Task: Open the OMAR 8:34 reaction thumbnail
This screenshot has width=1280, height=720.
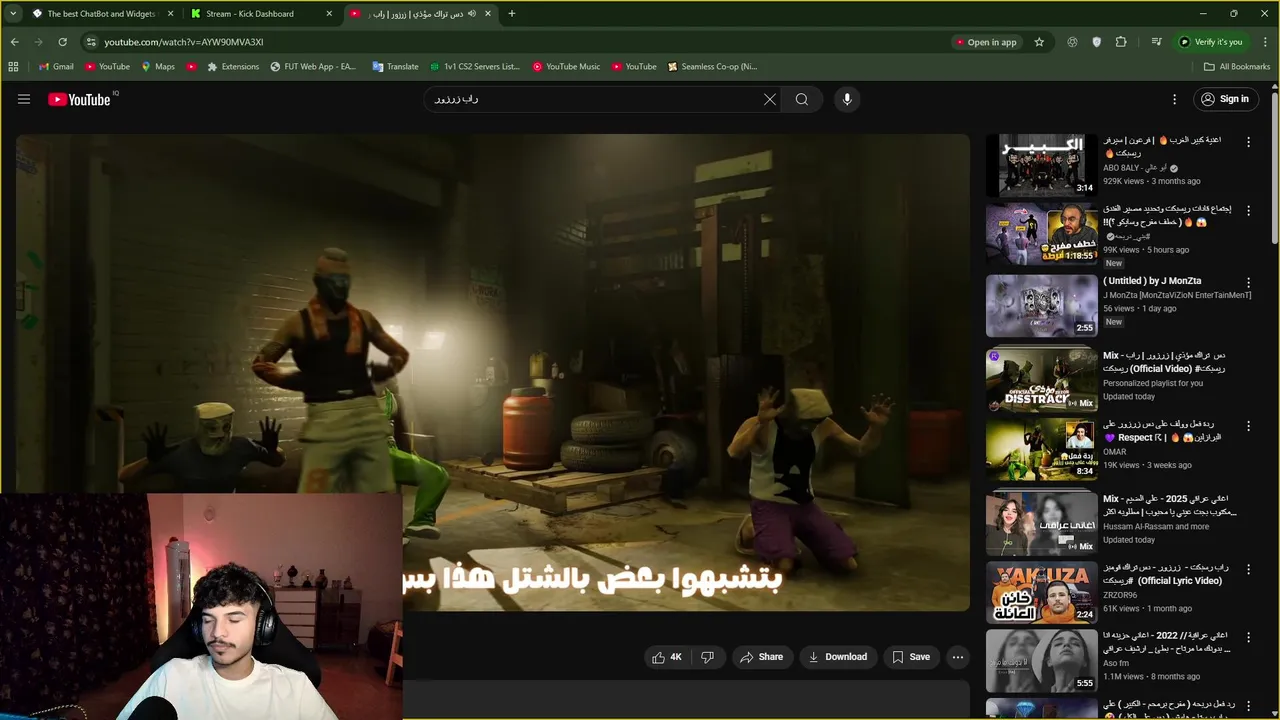Action: pyautogui.click(x=1041, y=449)
